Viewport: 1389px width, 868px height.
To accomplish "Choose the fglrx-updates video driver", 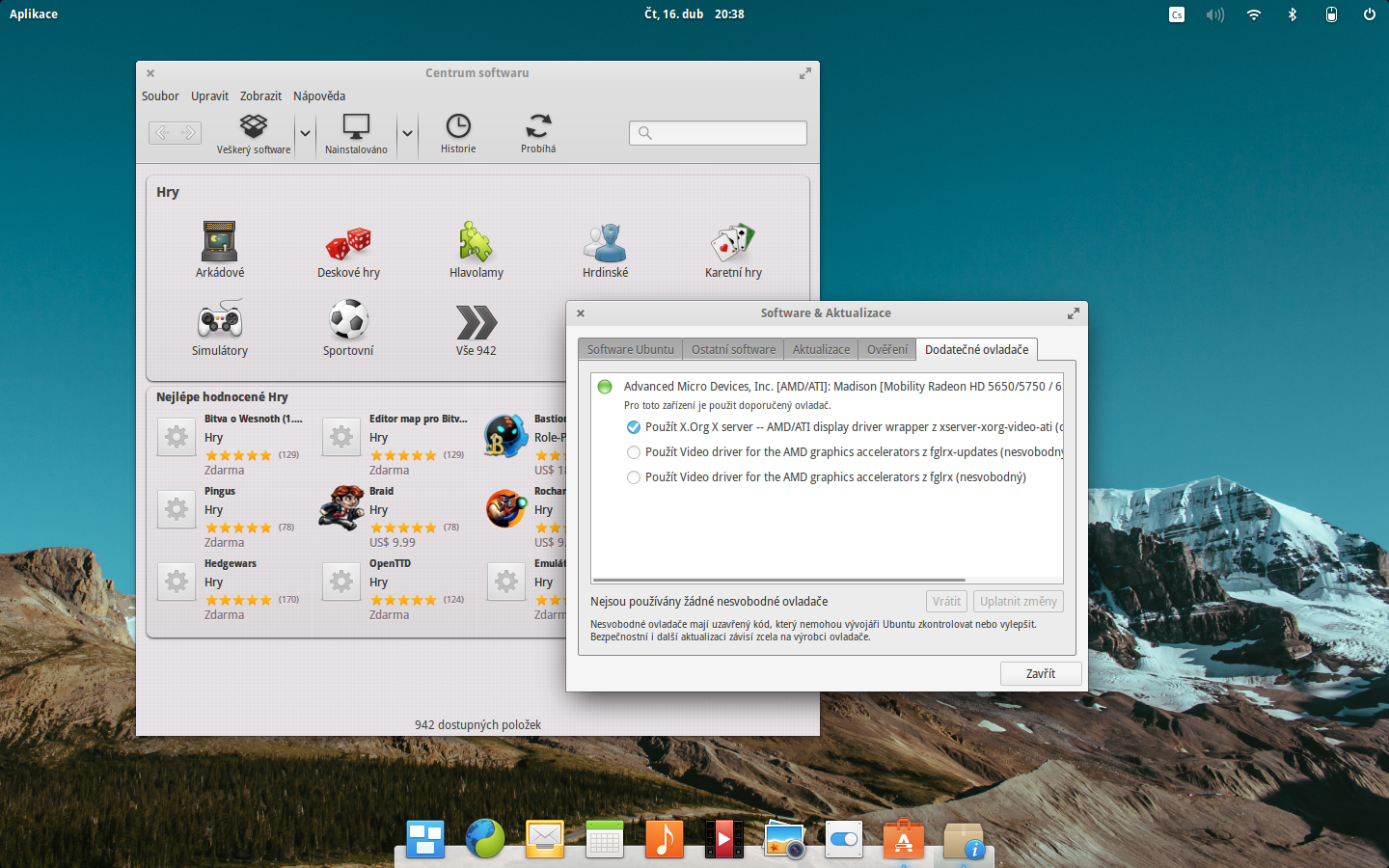I will coord(633,451).
